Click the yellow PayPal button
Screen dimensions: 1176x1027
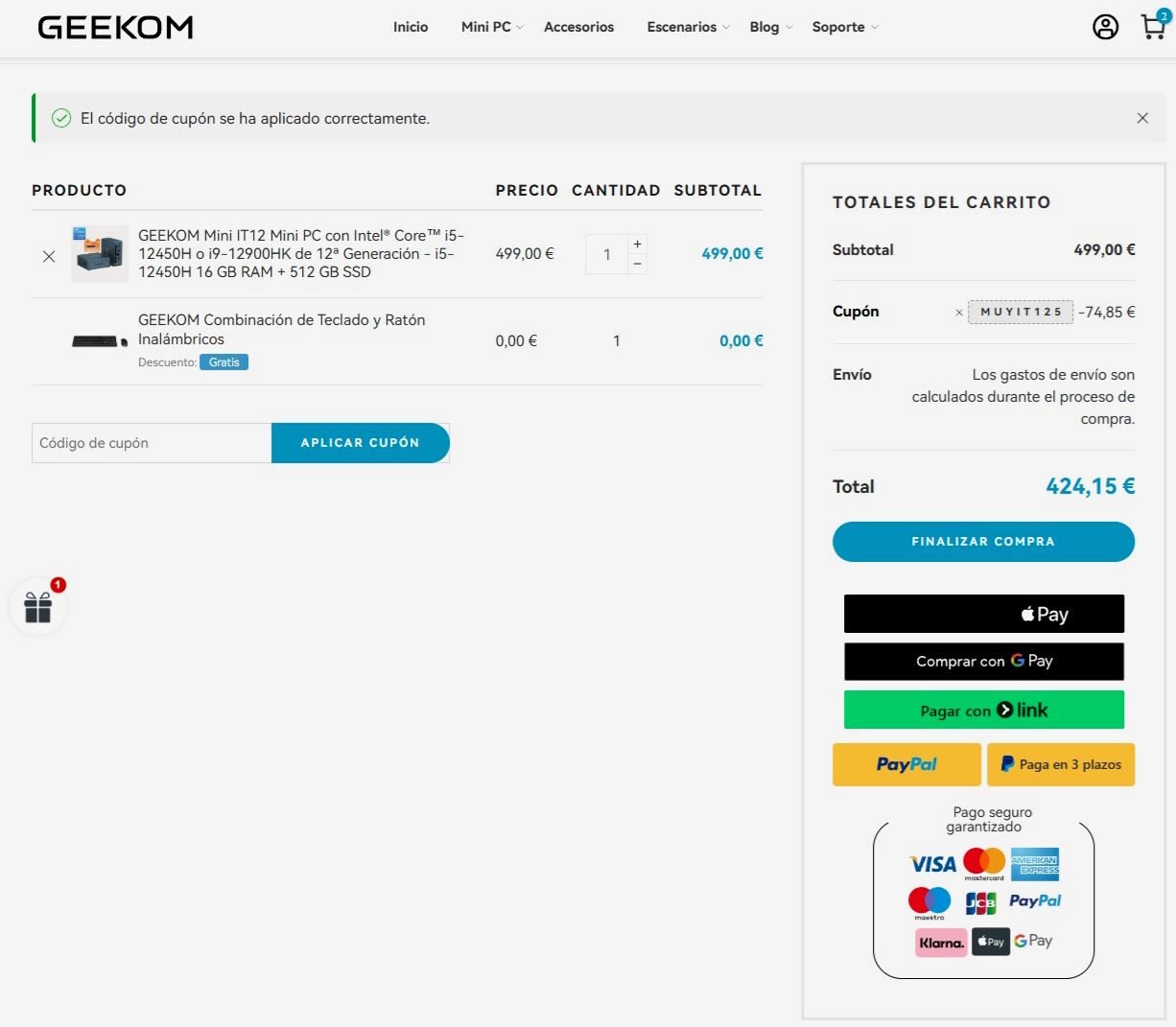906,764
